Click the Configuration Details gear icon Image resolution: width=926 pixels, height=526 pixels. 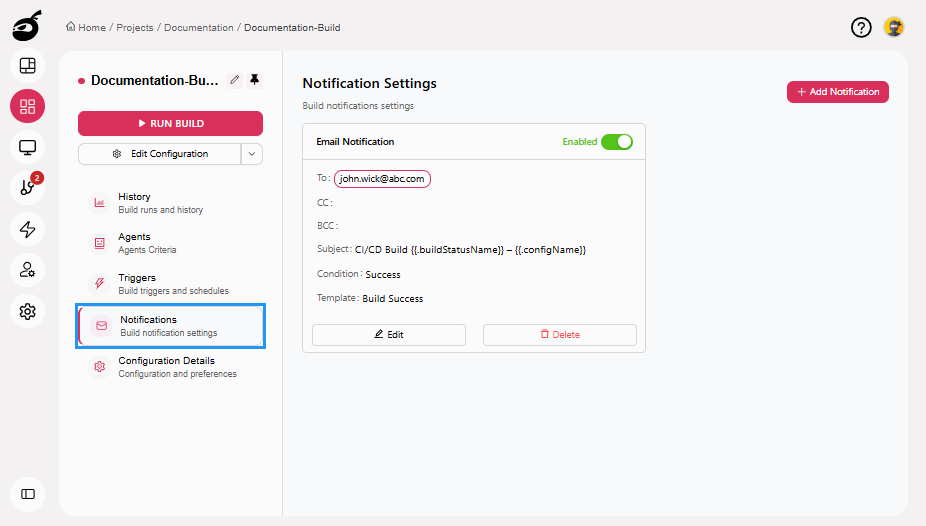click(x=99, y=367)
